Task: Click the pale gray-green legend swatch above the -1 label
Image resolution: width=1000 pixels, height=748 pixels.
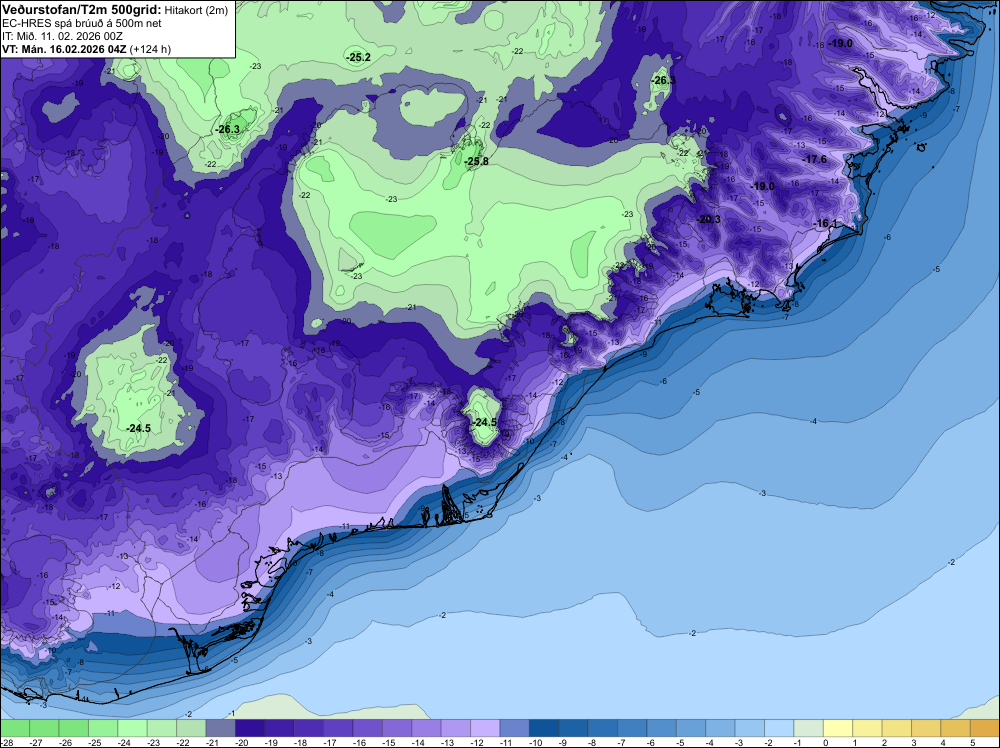Action: tap(809, 728)
